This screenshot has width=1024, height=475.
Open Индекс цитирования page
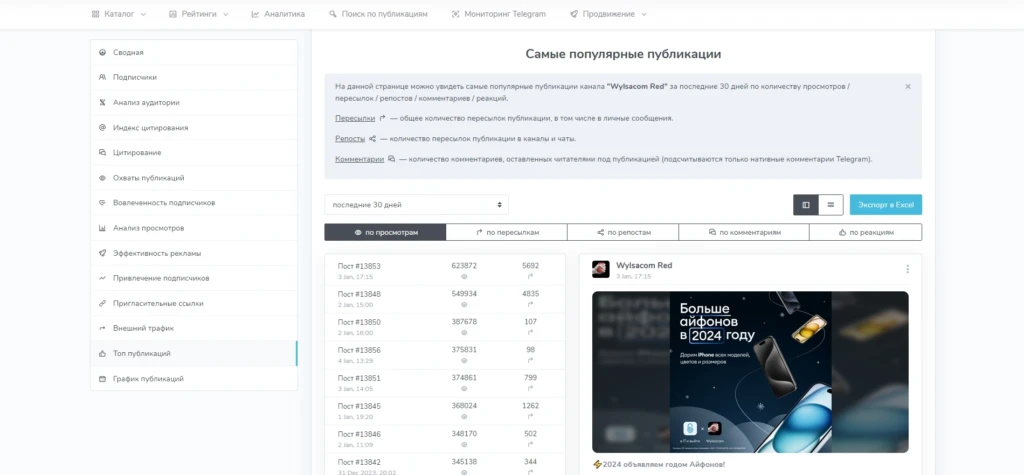[193, 127]
